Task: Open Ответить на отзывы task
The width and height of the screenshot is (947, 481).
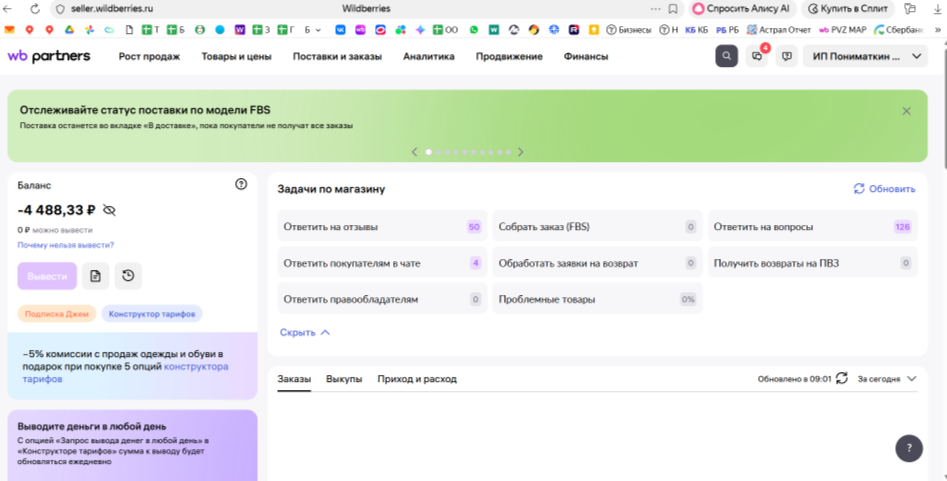Action: pos(382,227)
